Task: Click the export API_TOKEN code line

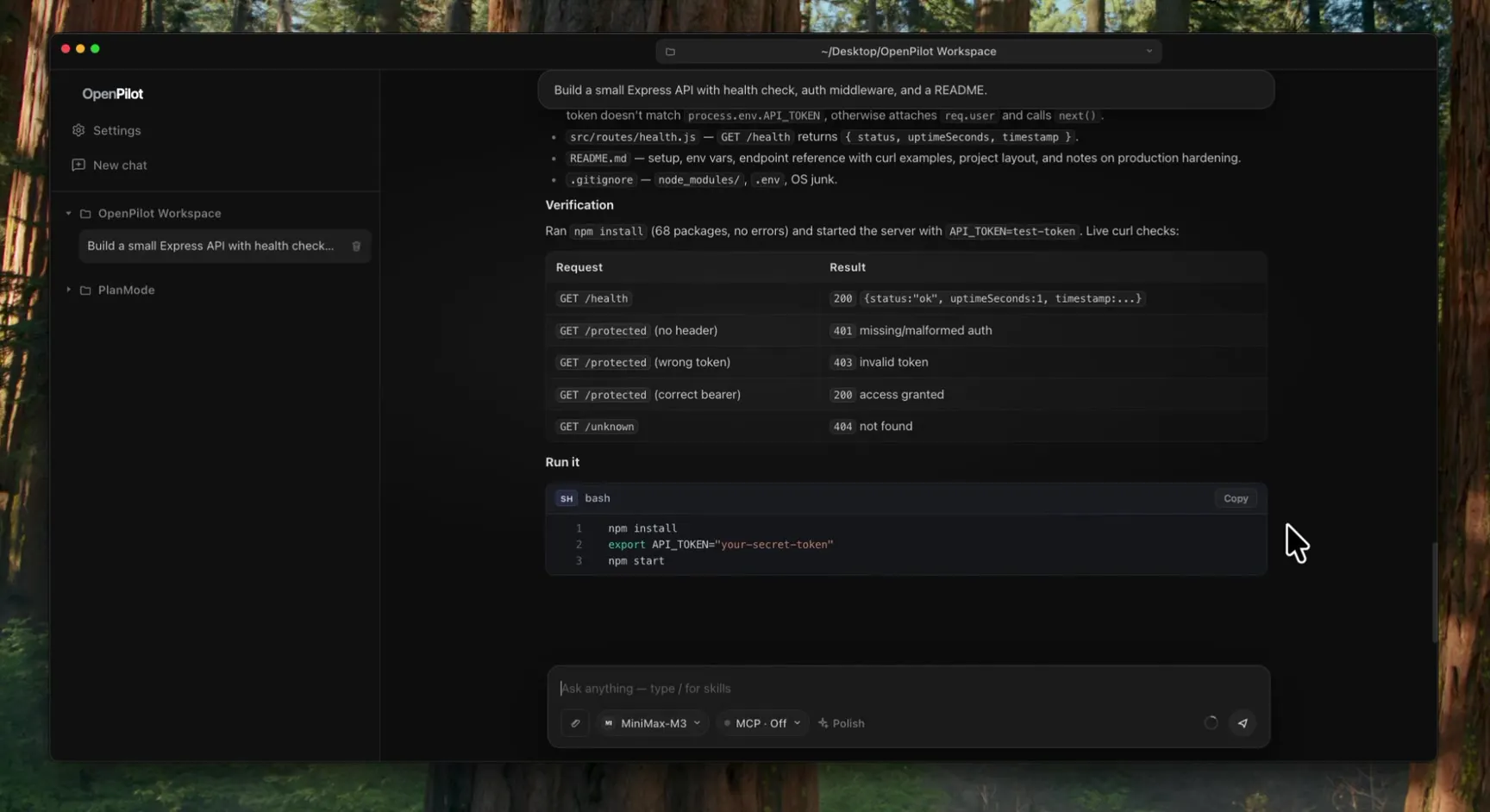Action: 721,545
